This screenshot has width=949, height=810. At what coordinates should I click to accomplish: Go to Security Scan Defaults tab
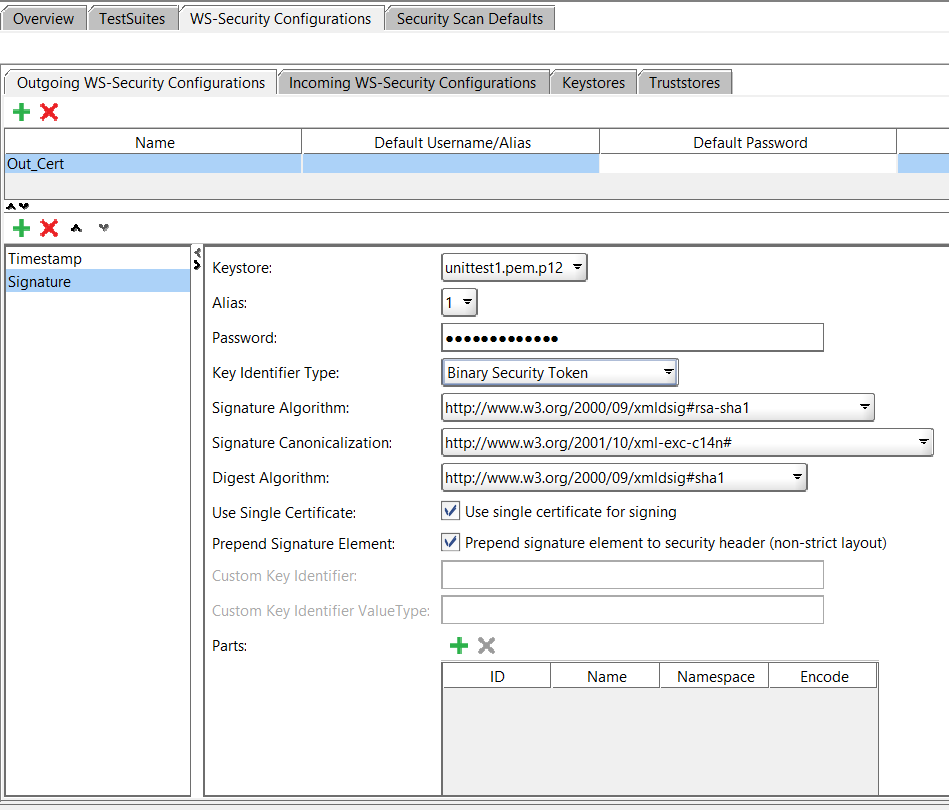point(469,19)
